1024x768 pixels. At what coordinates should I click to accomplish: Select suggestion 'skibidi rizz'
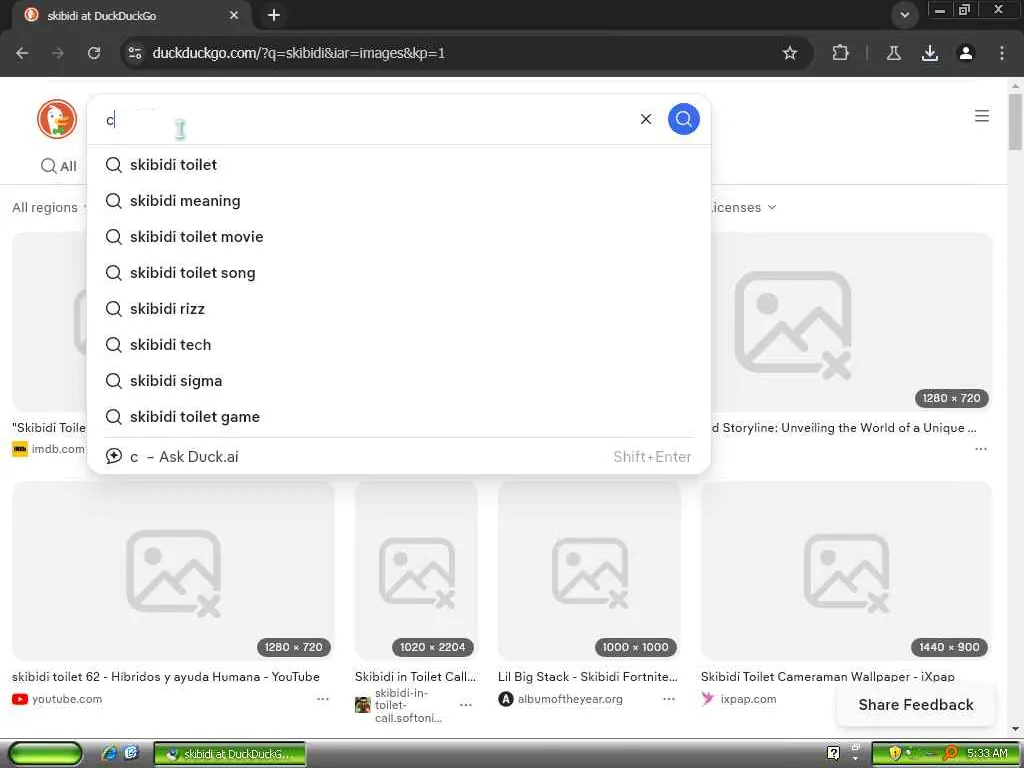[x=398, y=308]
